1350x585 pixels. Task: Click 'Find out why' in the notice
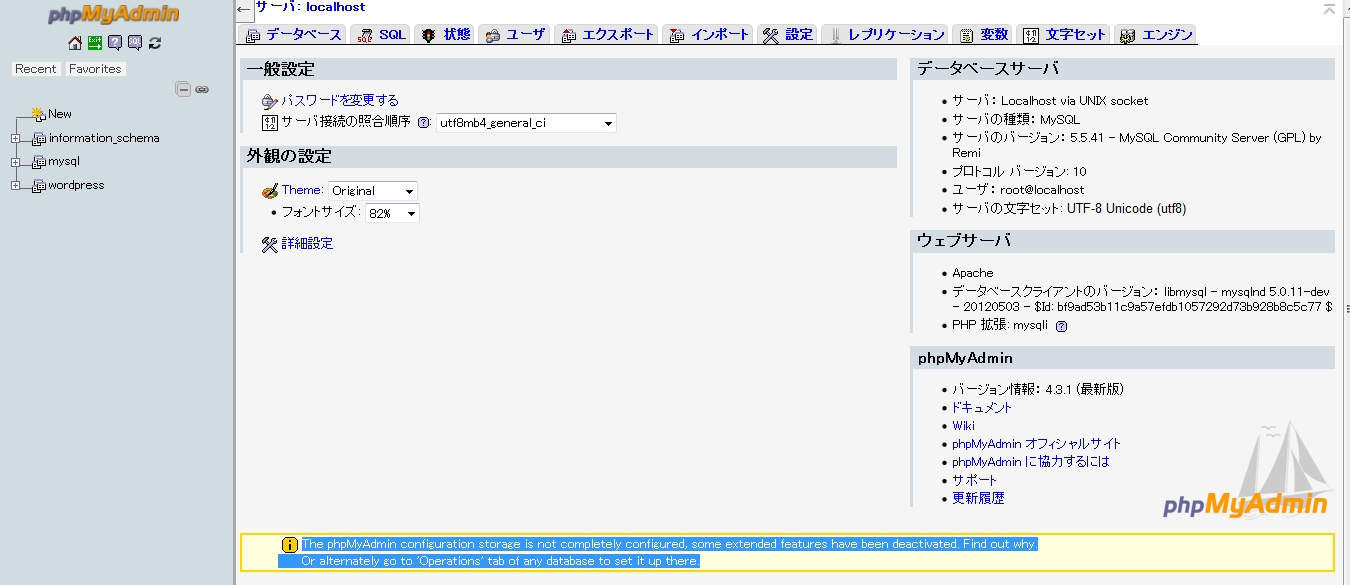pyautogui.click(x=1000, y=544)
